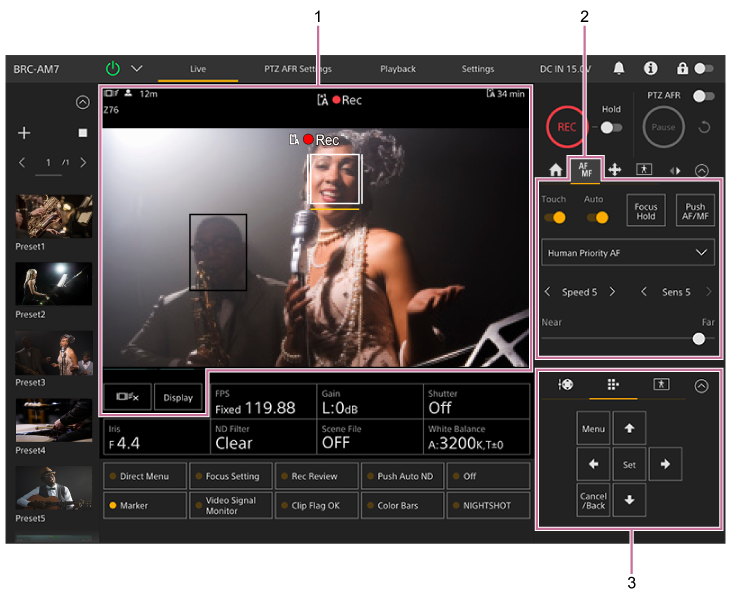Image resolution: width=730 pixels, height=600 pixels.
Task: Open the Human Priority AF dropdown
Action: (x=628, y=253)
